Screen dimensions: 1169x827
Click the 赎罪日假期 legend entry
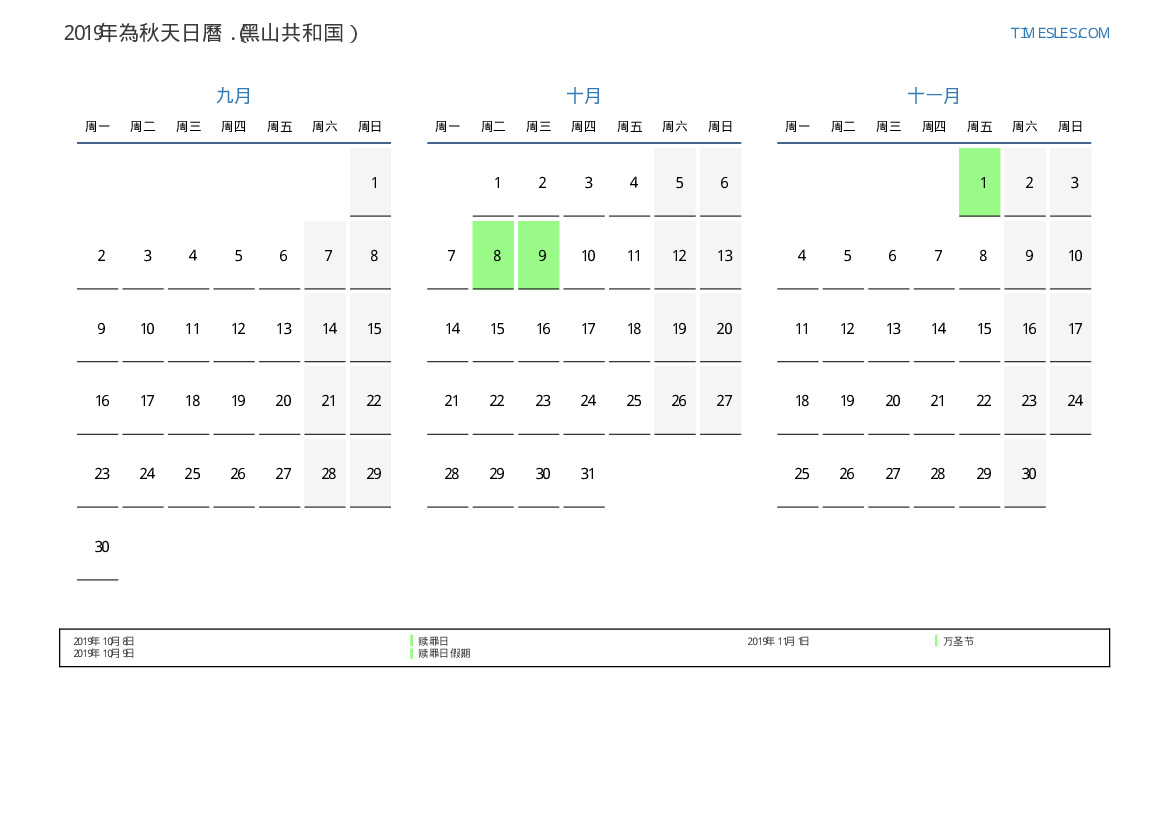pos(444,653)
